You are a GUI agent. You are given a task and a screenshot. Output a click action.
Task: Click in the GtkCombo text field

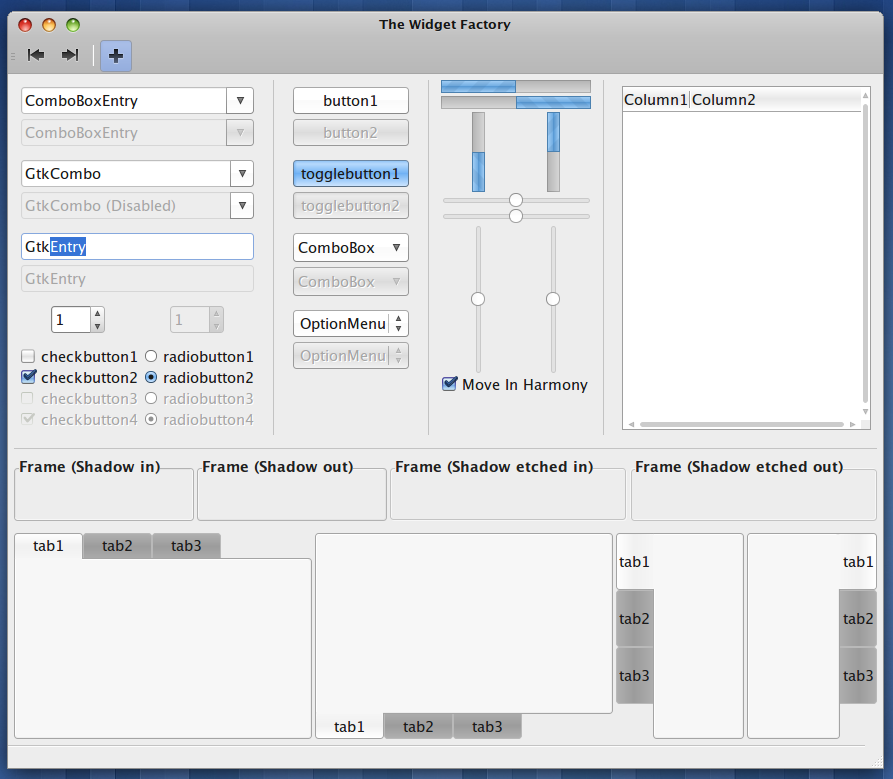(x=126, y=174)
